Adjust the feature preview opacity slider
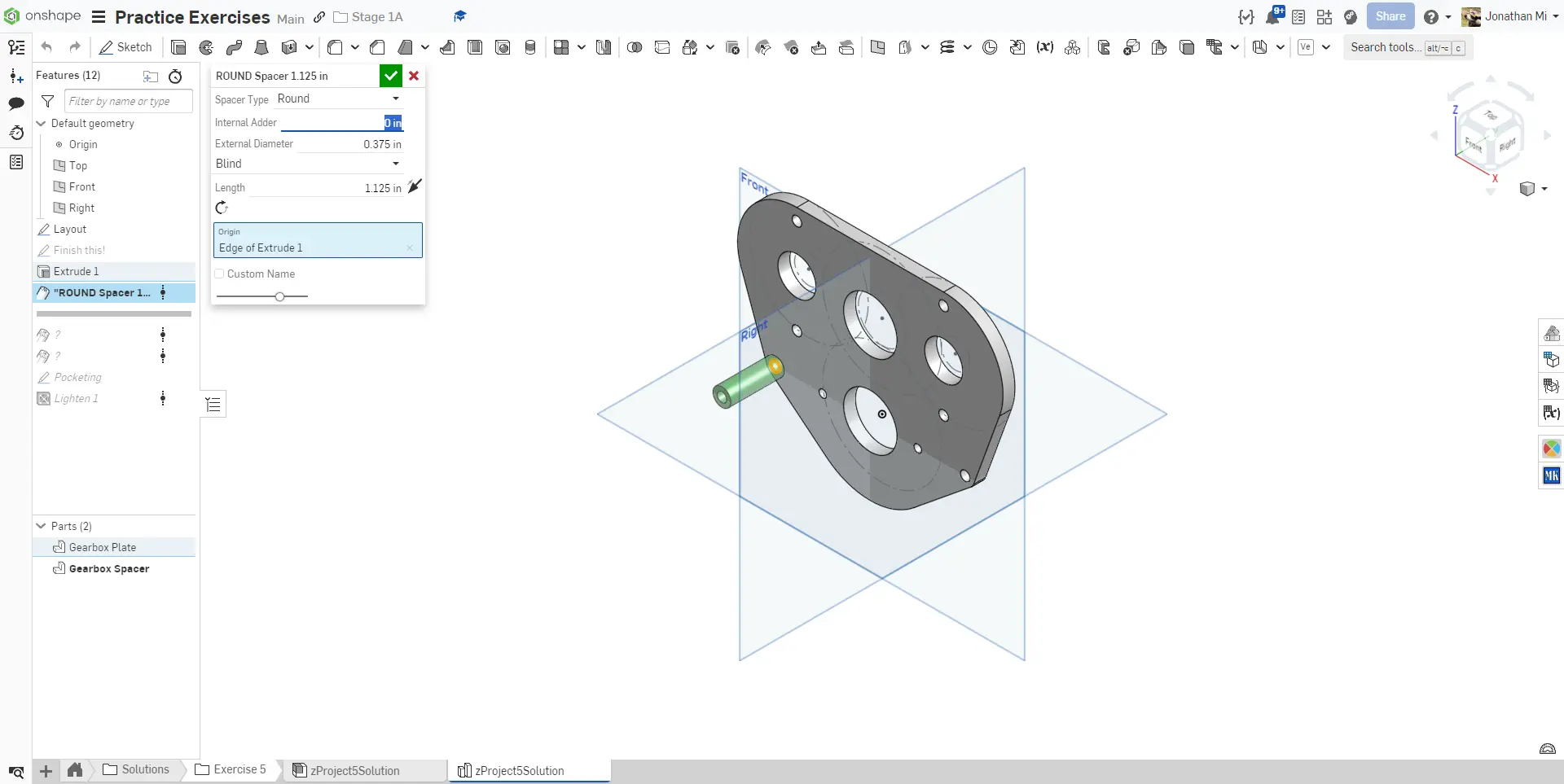The width and height of the screenshot is (1564, 784). [x=279, y=296]
